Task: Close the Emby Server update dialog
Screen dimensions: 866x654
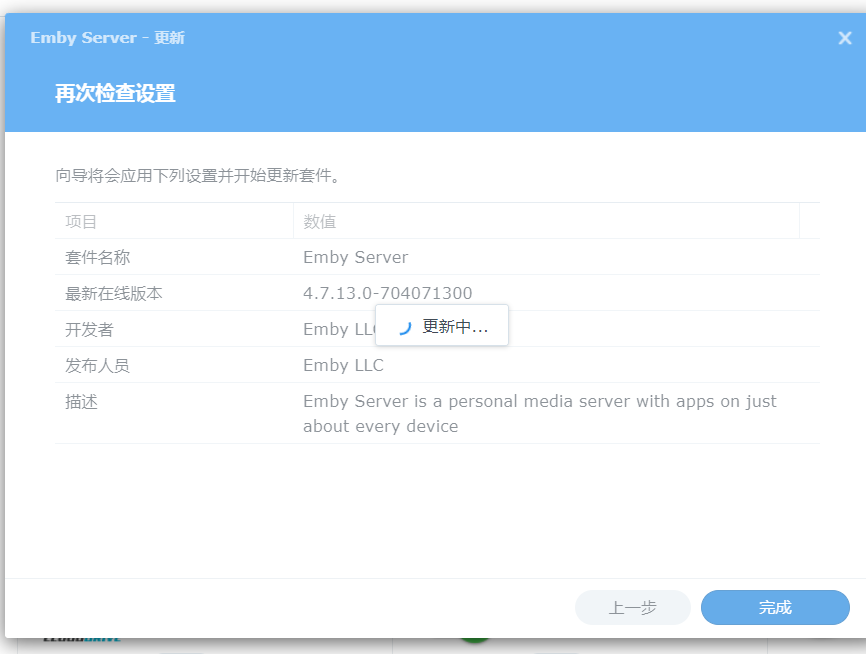Action: pyautogui.click(x=844, y=38)
